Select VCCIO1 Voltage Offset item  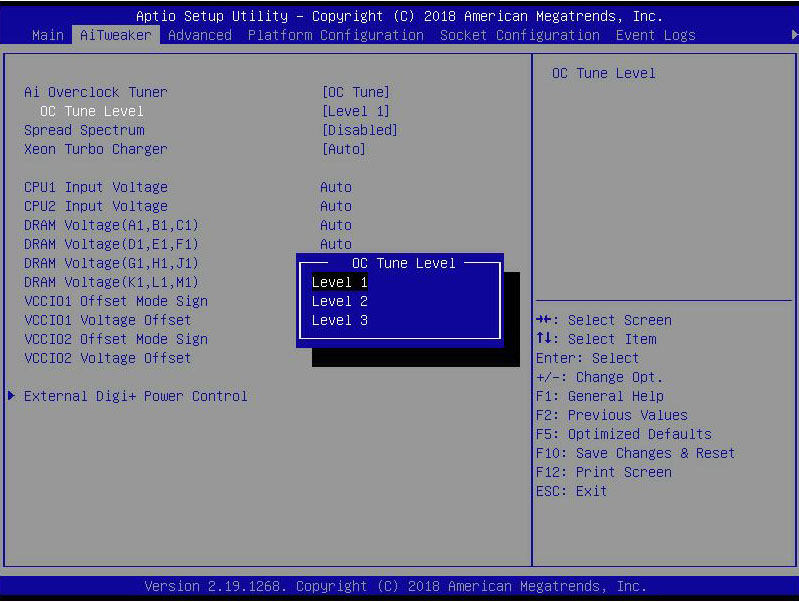(x=107, y=320)
